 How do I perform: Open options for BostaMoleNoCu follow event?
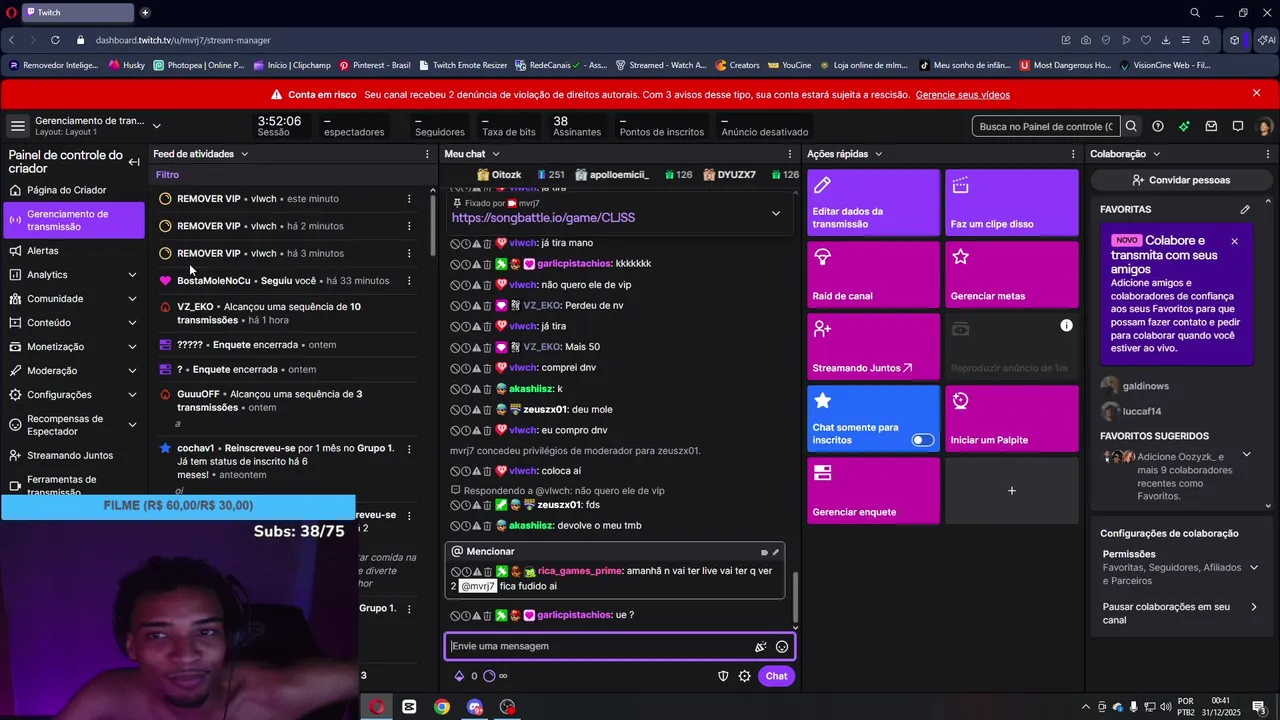409,281
